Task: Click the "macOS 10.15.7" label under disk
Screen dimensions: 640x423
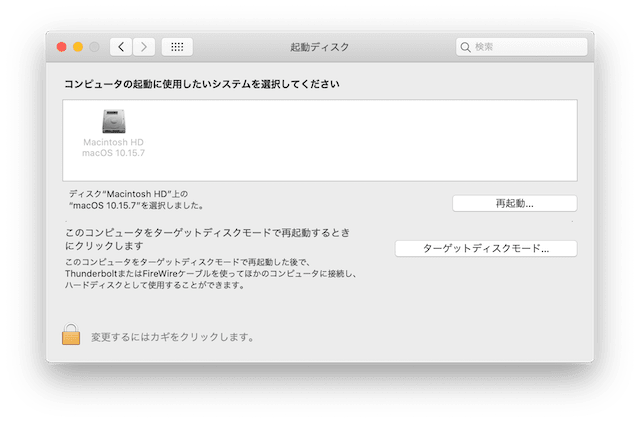Action: (113, 153)
